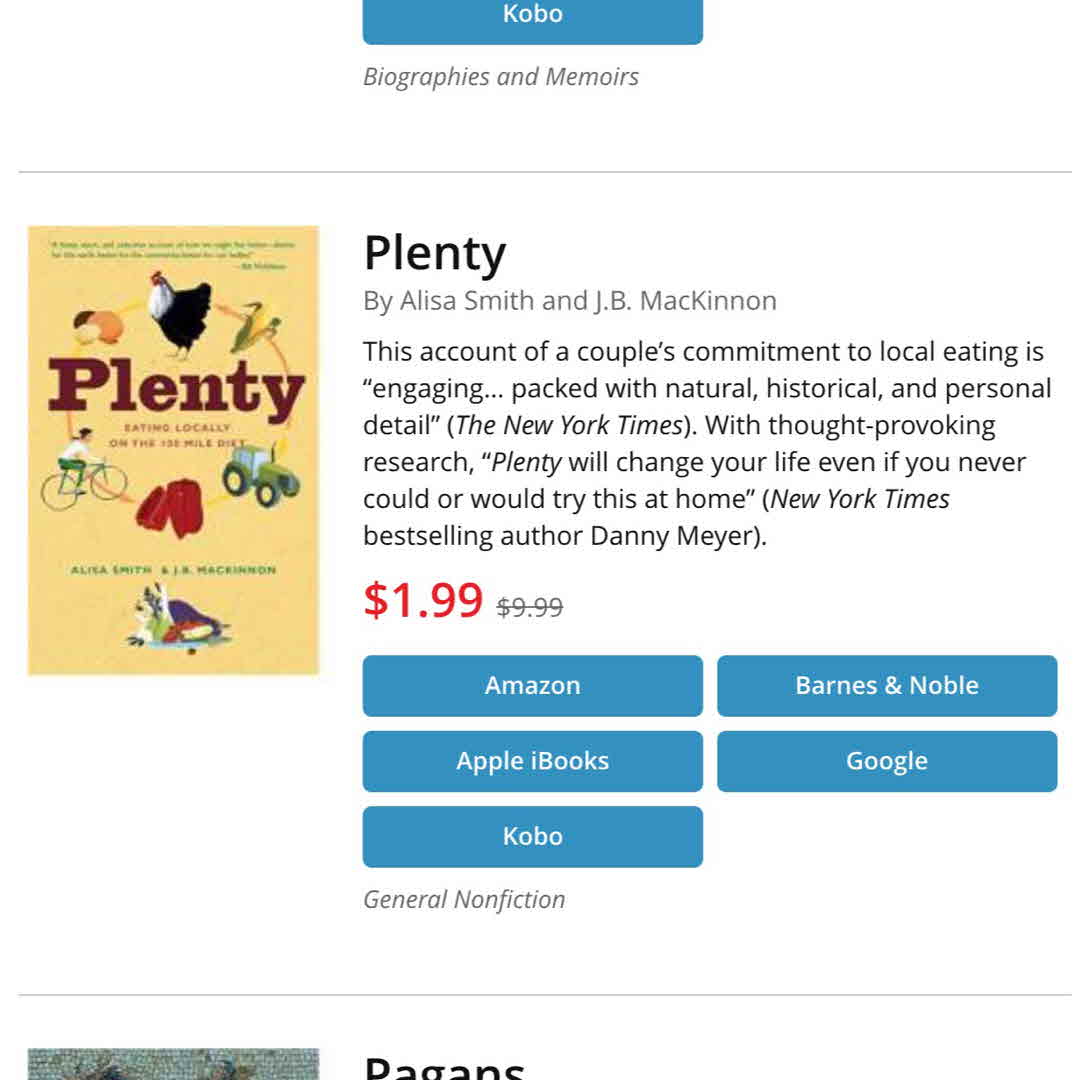Click the Amazon button for Plenty
Image resolution: width=1080 pixels, height=1080 pixels.
(532, 686)
